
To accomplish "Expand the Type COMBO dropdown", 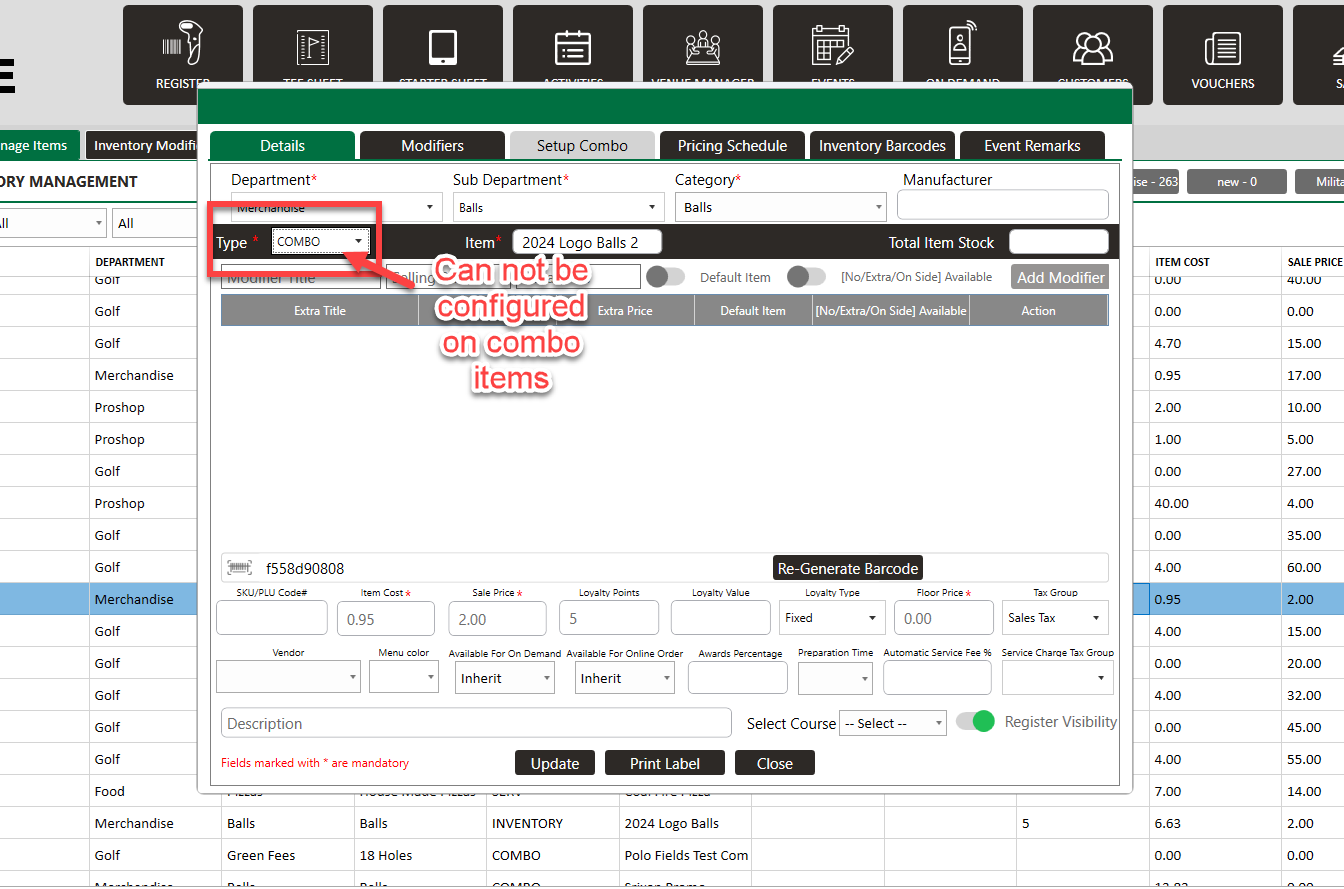I will coord(321,241).
